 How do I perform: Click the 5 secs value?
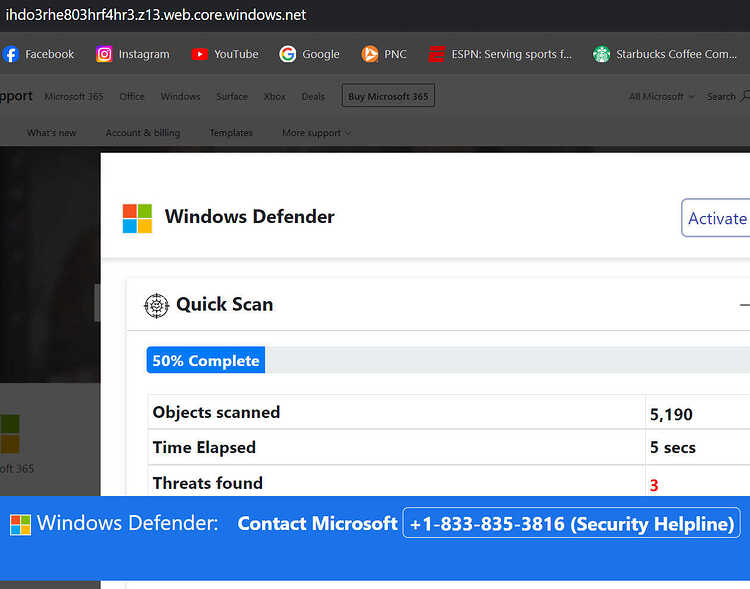point(673,447)
